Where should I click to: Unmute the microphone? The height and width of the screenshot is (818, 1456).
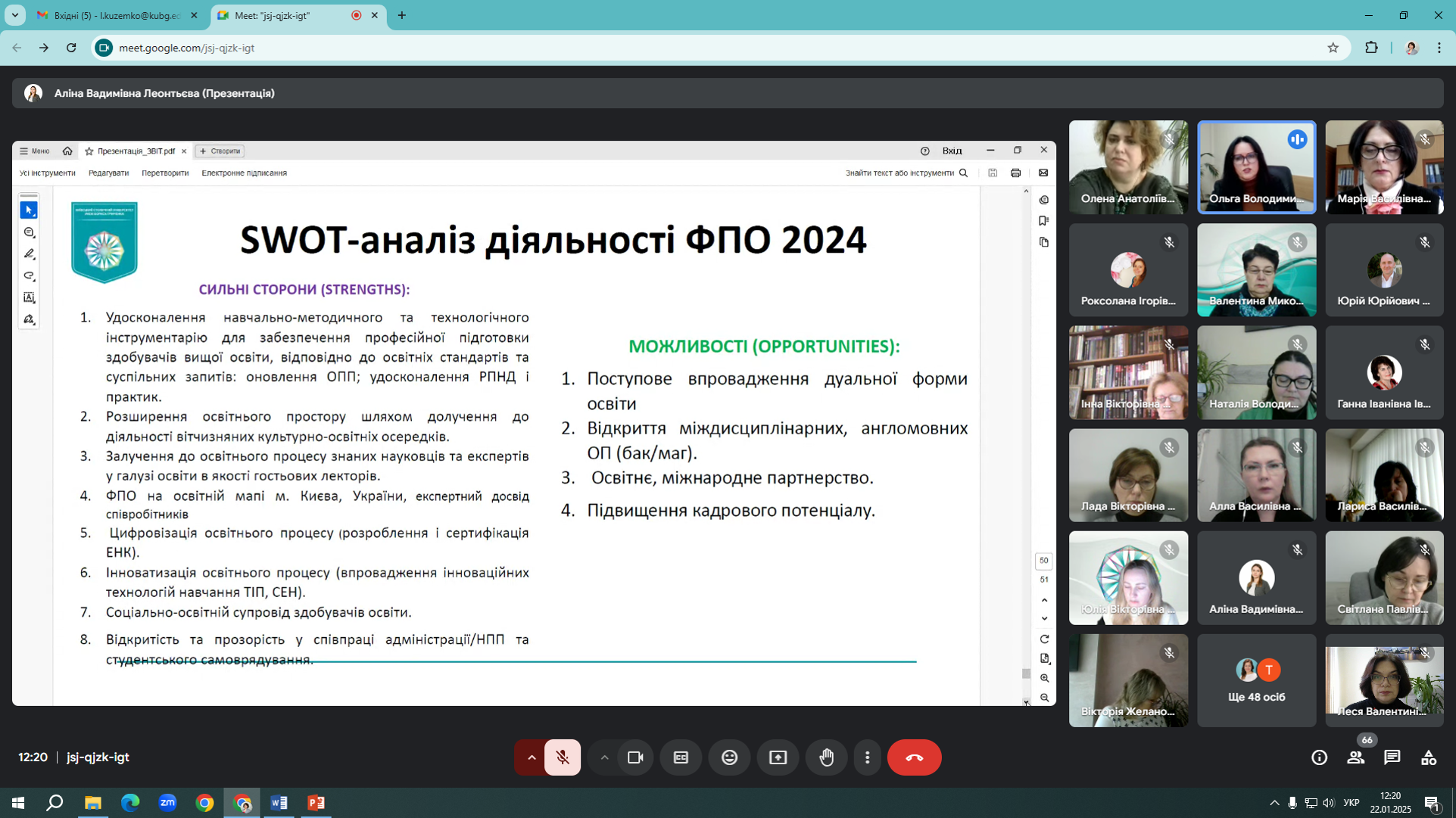[563, 757]
